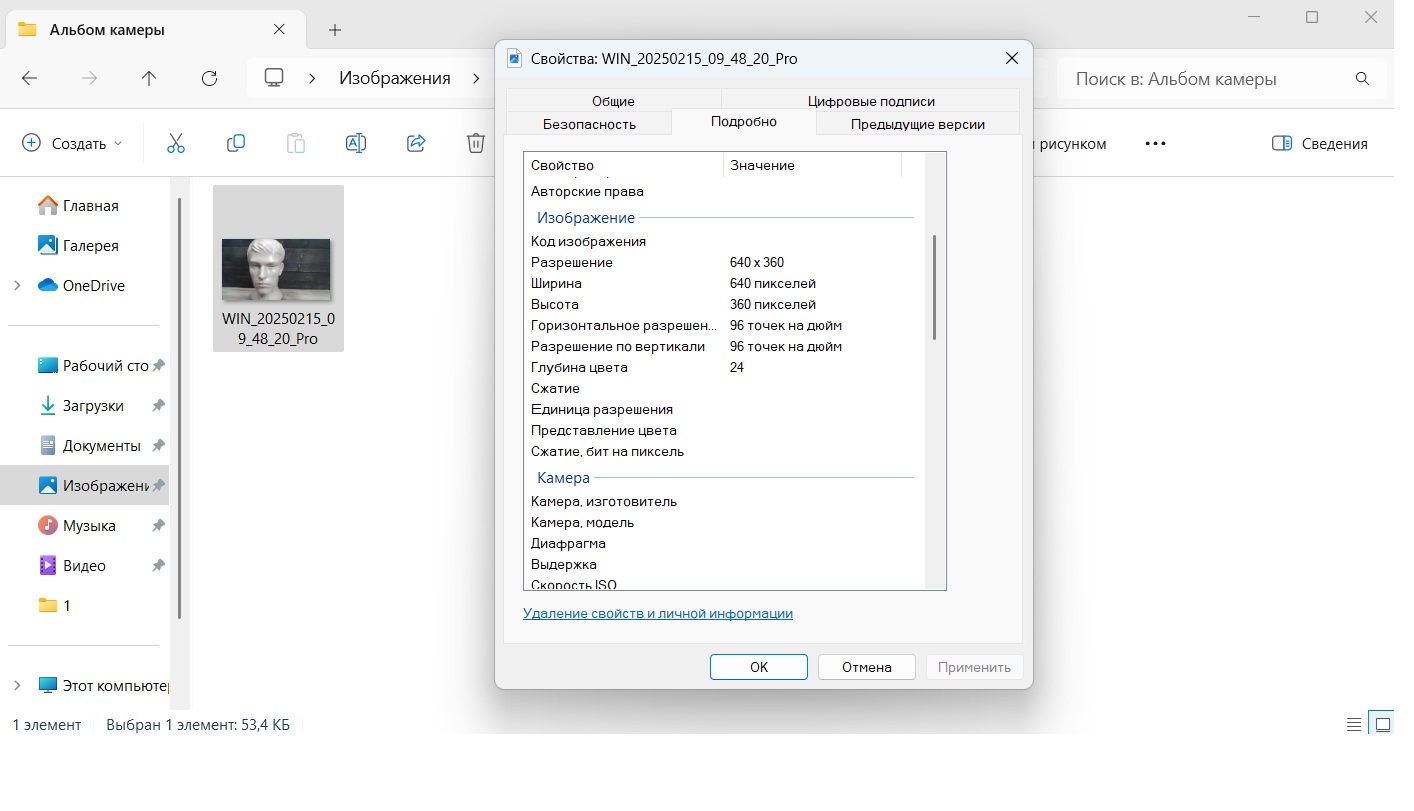1414x811 pixels.
Task: Open the Цифровые подписи tab
Action: point(871,101)
